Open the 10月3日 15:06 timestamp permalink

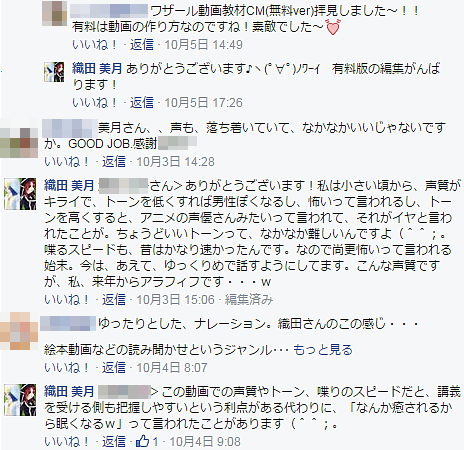pyautogui.click(x=176, y=299)
